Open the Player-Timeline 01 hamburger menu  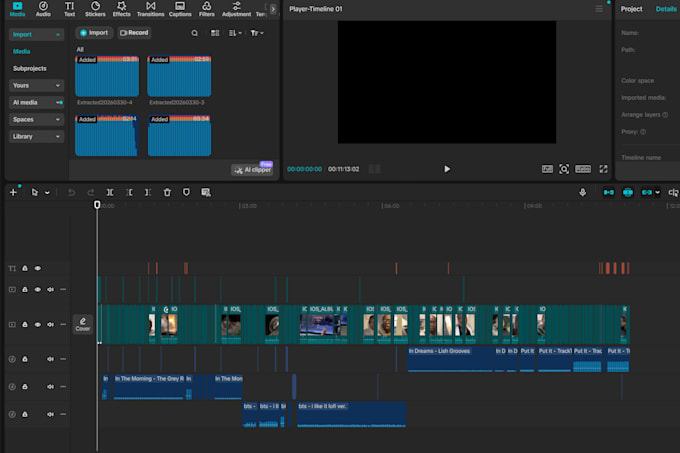(x=599, y=9)
